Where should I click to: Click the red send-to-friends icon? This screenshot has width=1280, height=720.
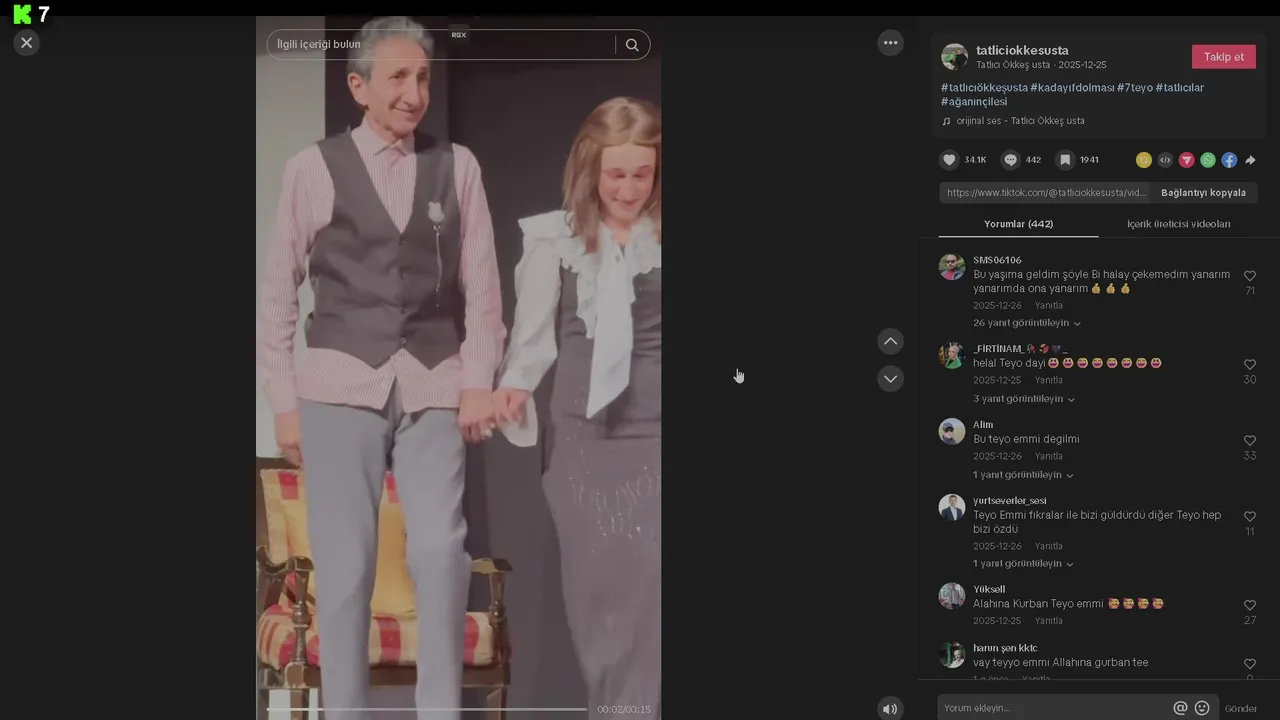(1187, 160)
